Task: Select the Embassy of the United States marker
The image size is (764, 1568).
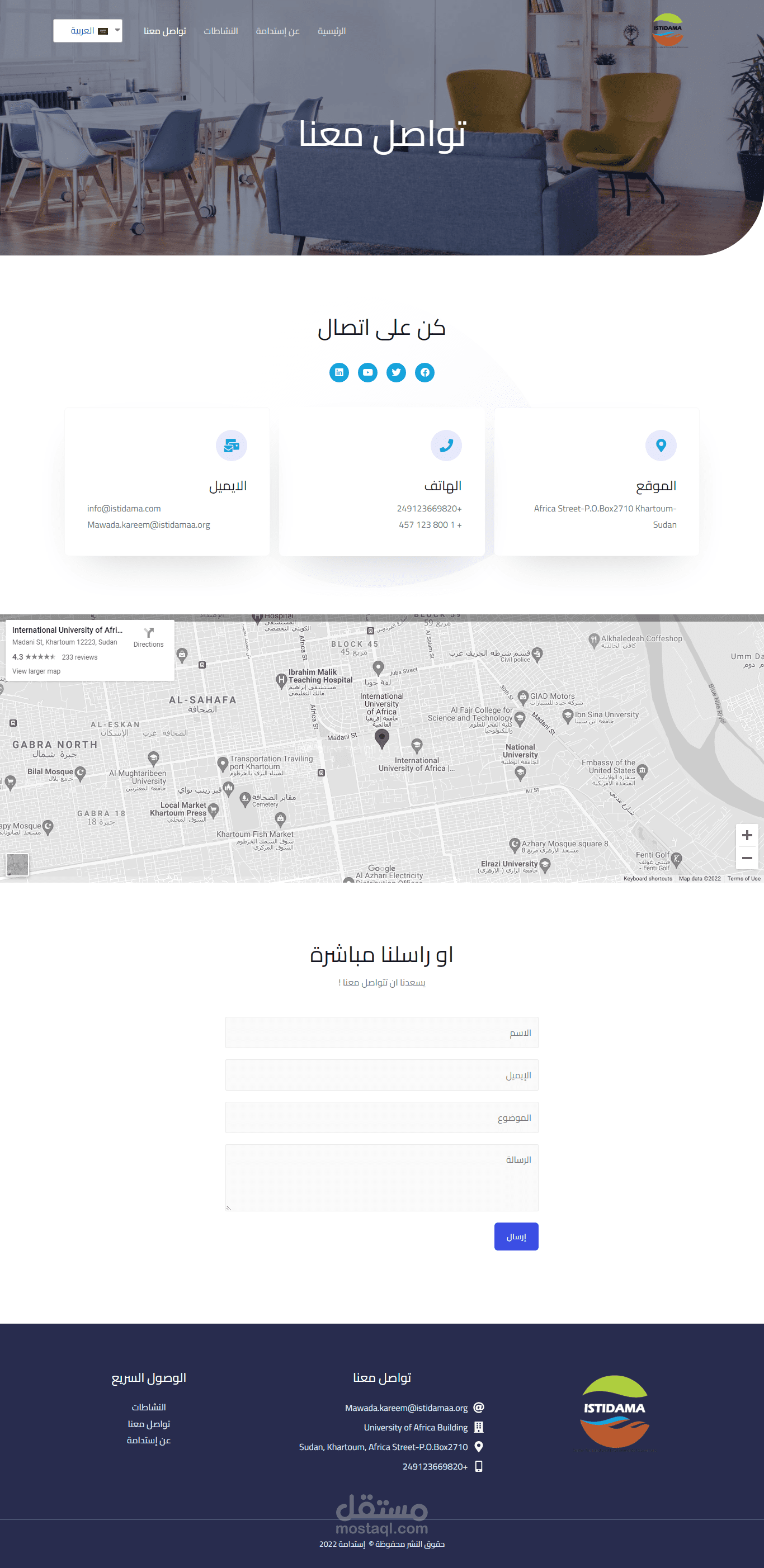Action: pos(642,771)
